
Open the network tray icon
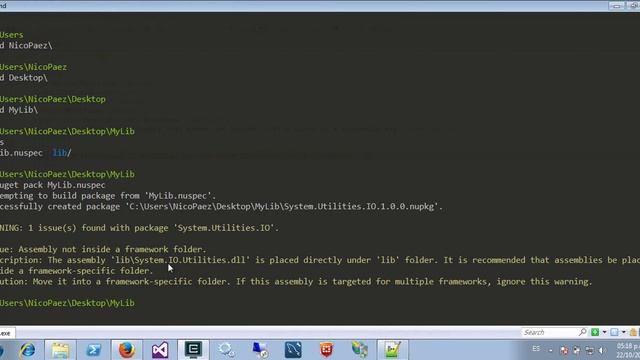tap(589, 350)
